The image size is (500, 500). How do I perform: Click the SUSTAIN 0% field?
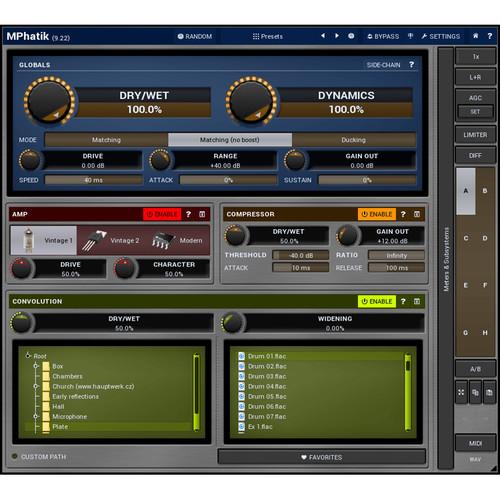(x=367, y=180)
